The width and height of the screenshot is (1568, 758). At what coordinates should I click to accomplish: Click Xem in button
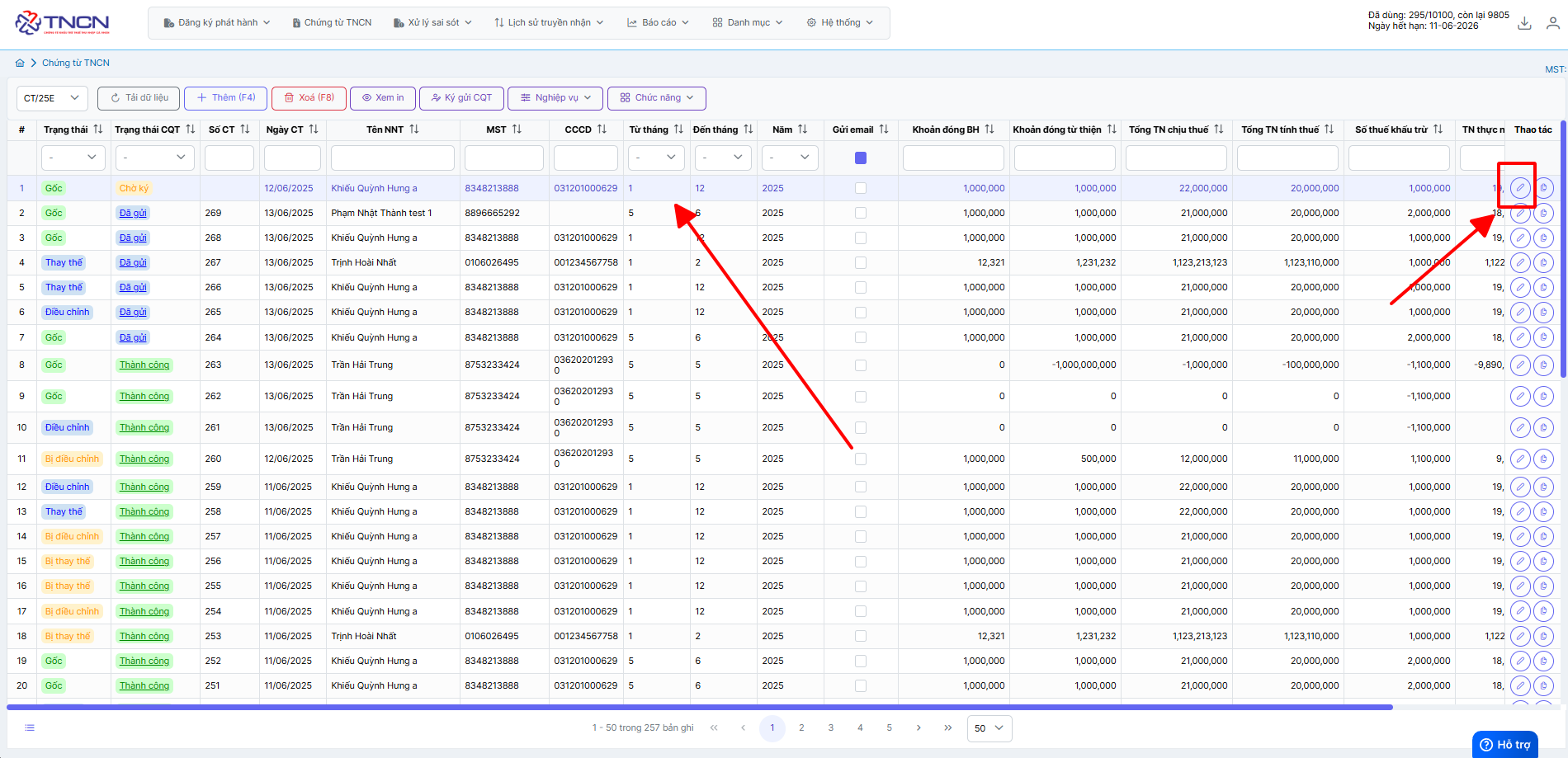point(382,98)
